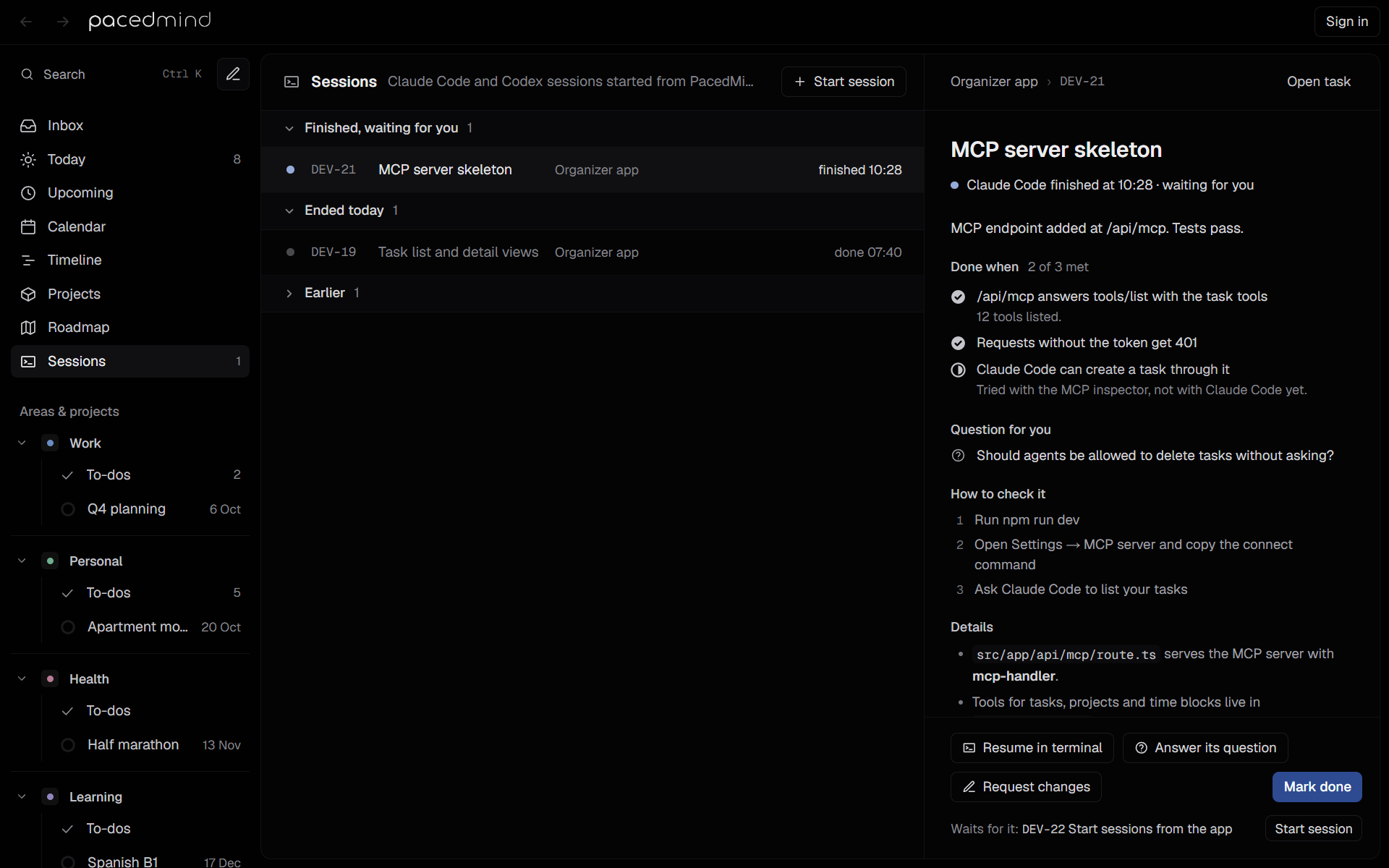Viewport: 1389px width, 868px height.
Task: Check the Half marathon project circle
Action: tap(68, 745)
